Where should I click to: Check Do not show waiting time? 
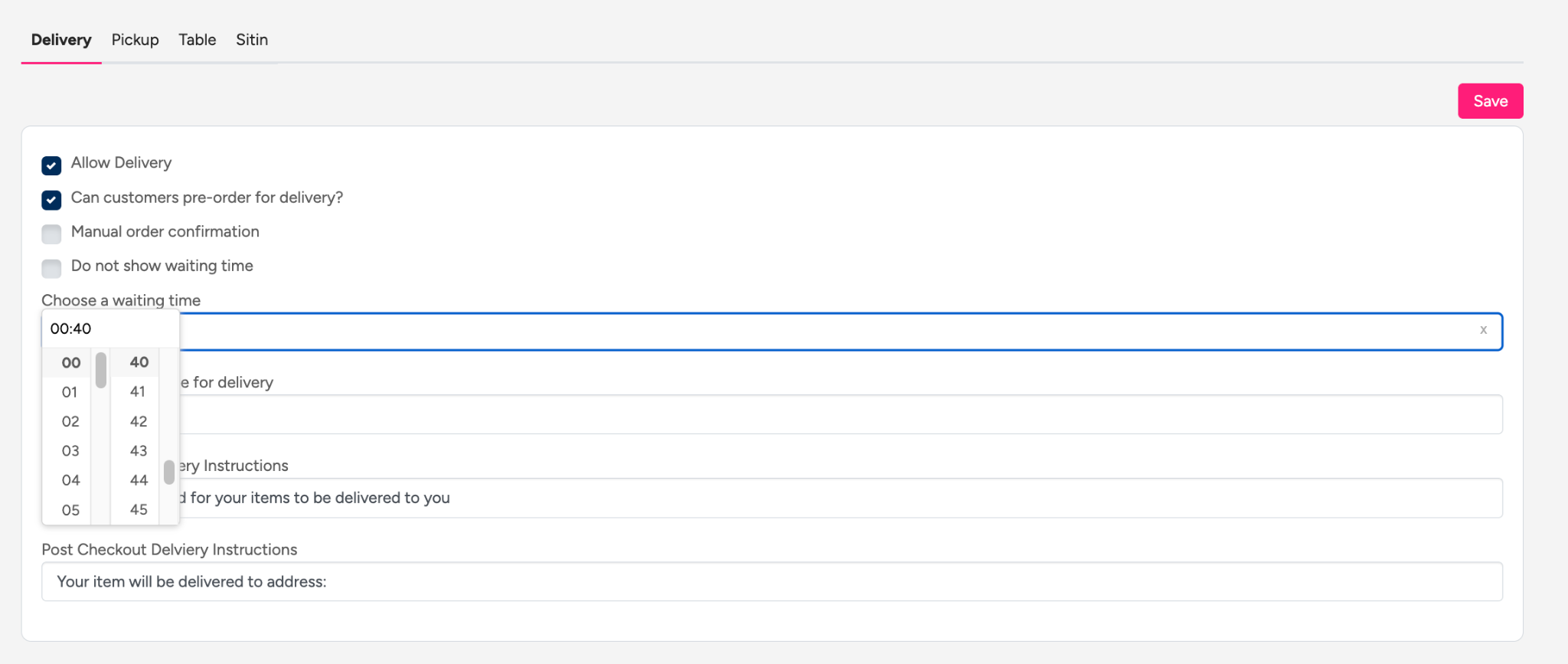click(51, 268)
